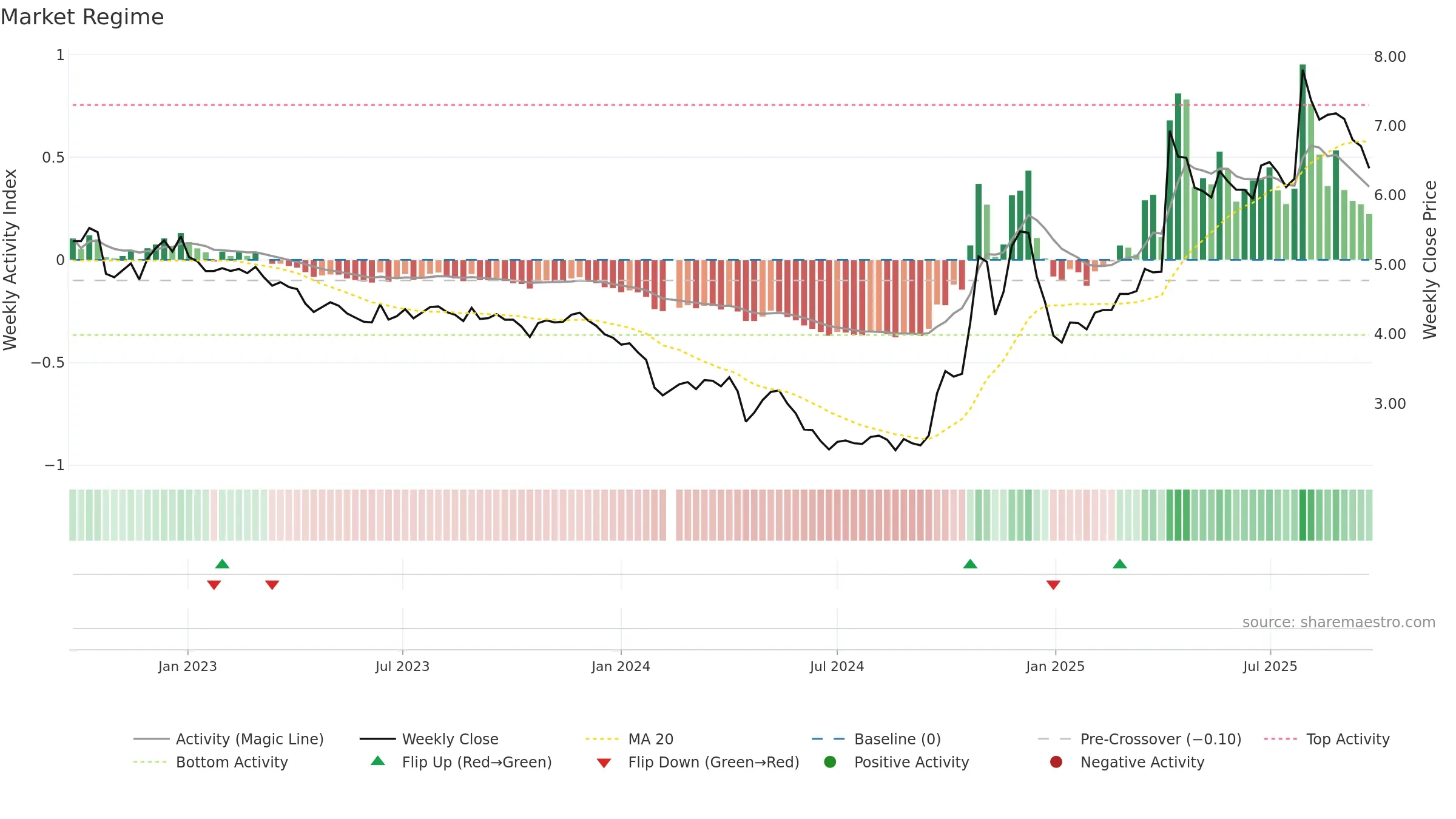Click the 7.00 price axis tick
1456x819 pixels.
1390,126
